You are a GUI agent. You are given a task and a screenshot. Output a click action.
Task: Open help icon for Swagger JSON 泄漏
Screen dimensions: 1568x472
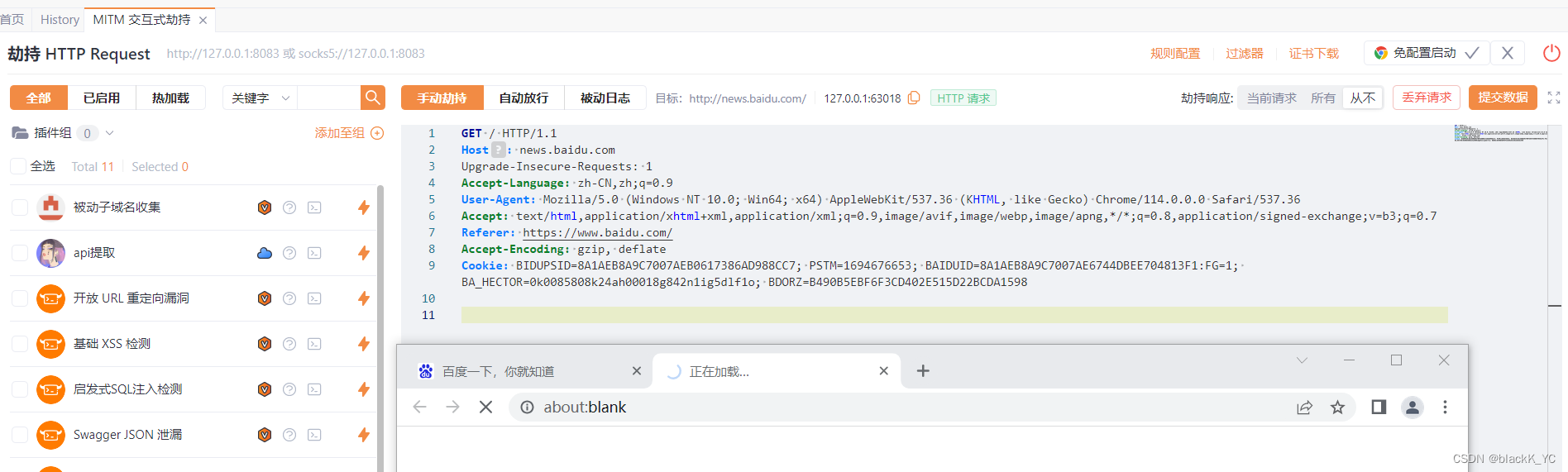289,435
